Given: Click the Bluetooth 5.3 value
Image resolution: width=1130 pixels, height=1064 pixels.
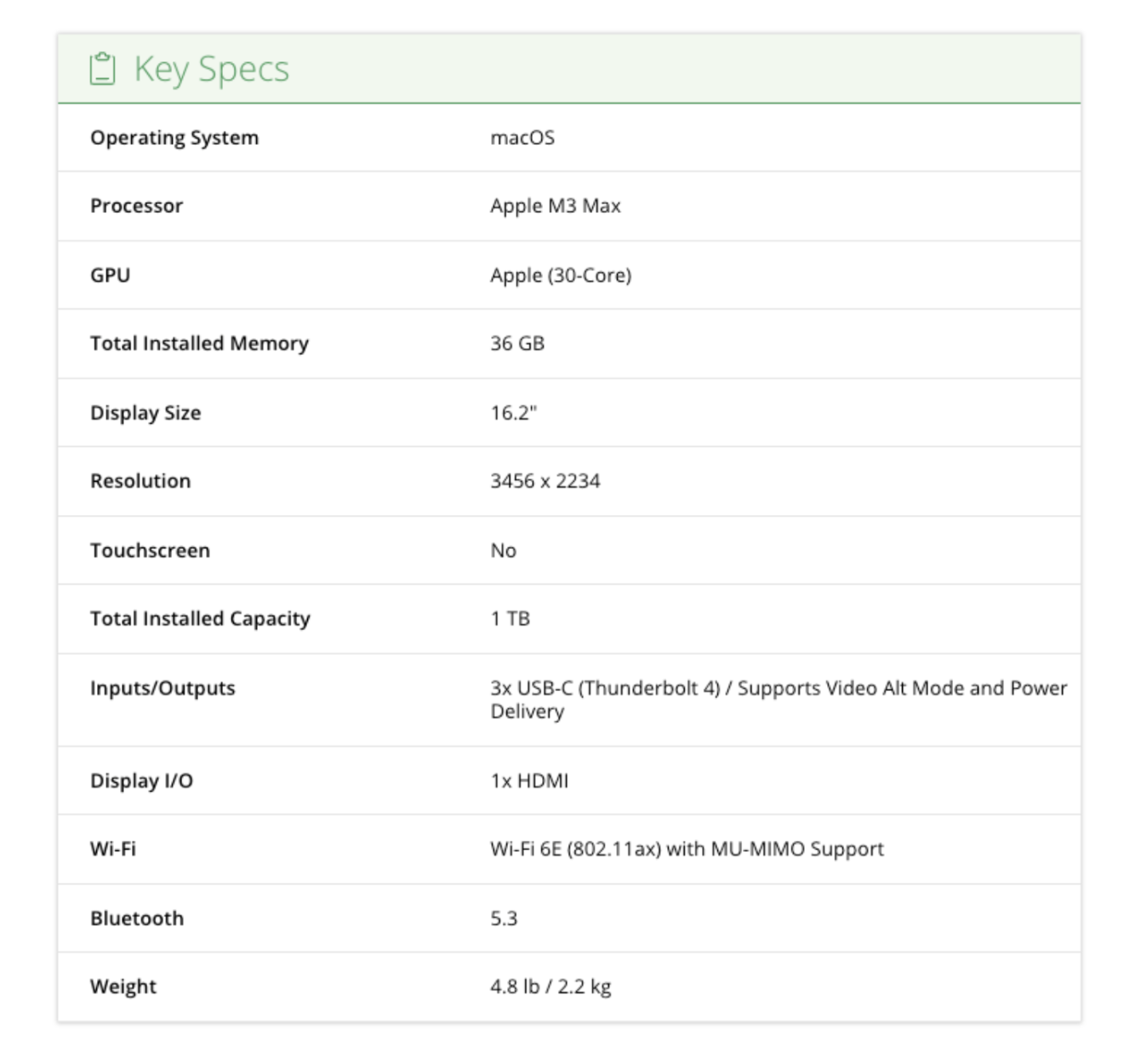Looking at the screenshot, I should (504, 918).
